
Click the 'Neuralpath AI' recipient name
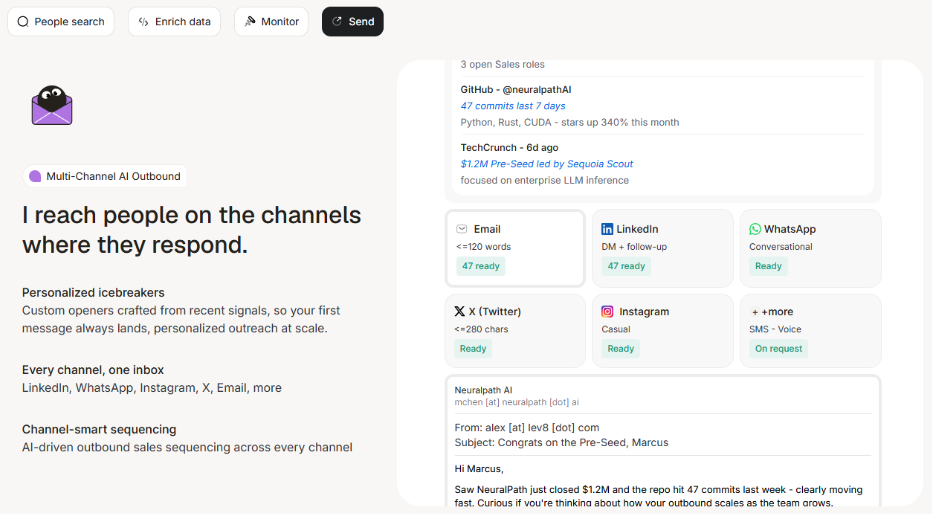(483, 390)
